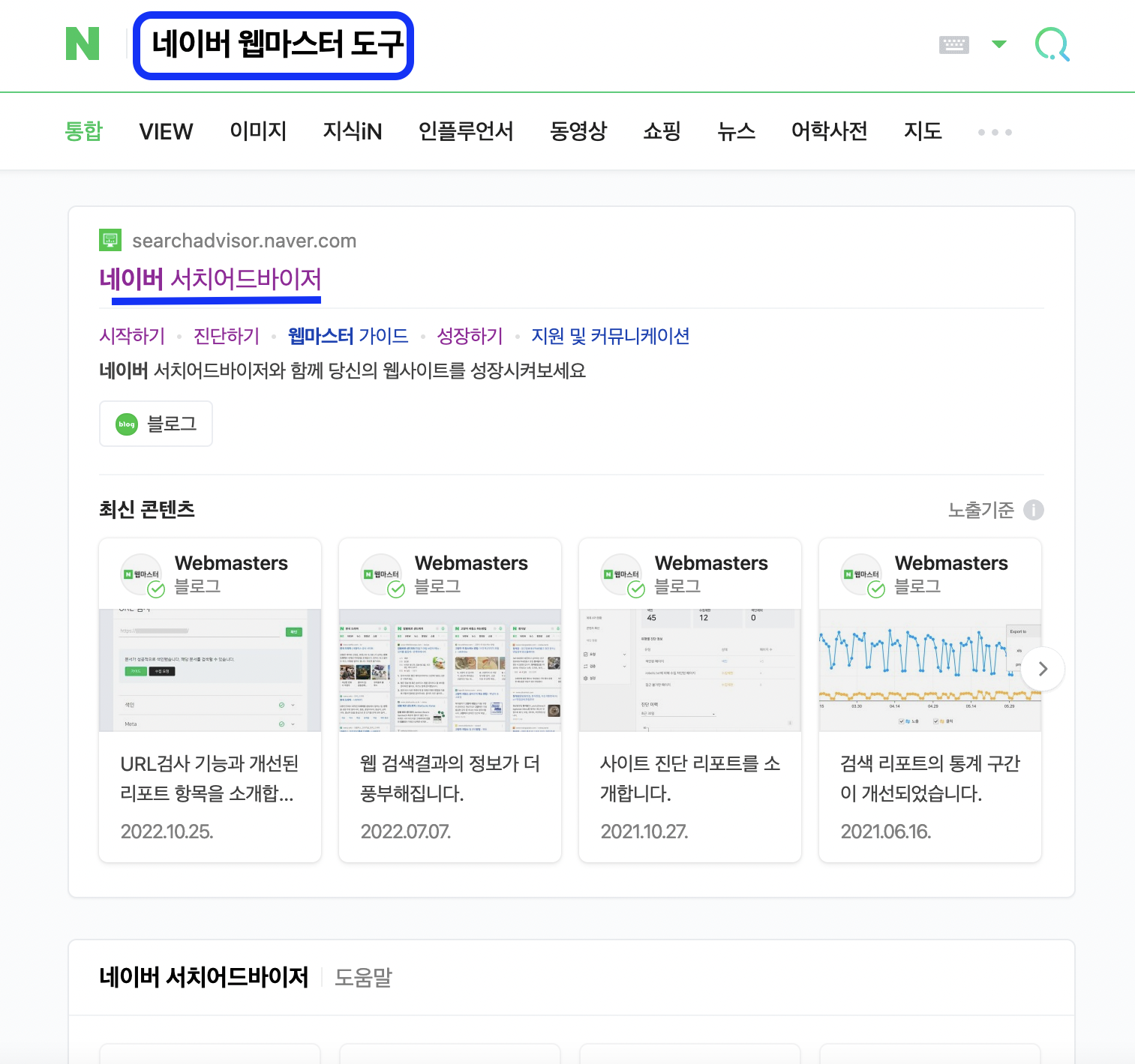Click the searchadvisor site favicon
The width and height of the screenshot is (1135, 1064).
click(110, 241)
